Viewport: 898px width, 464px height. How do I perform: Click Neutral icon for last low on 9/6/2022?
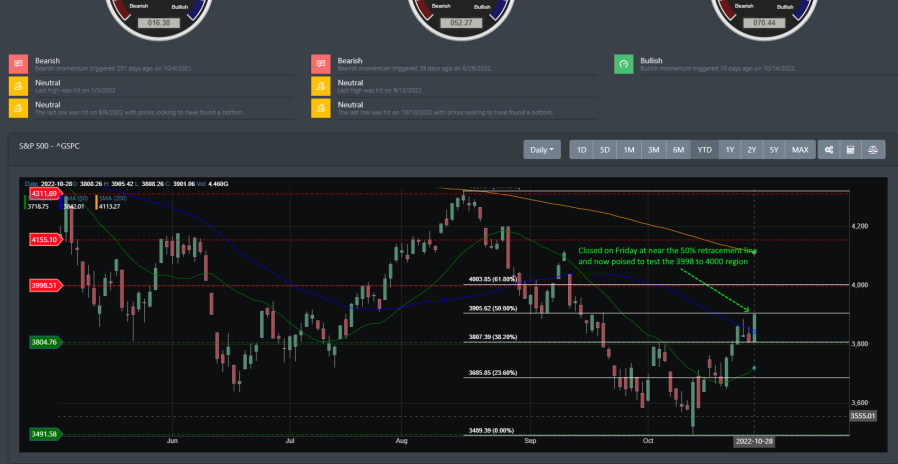pos(18,108)
